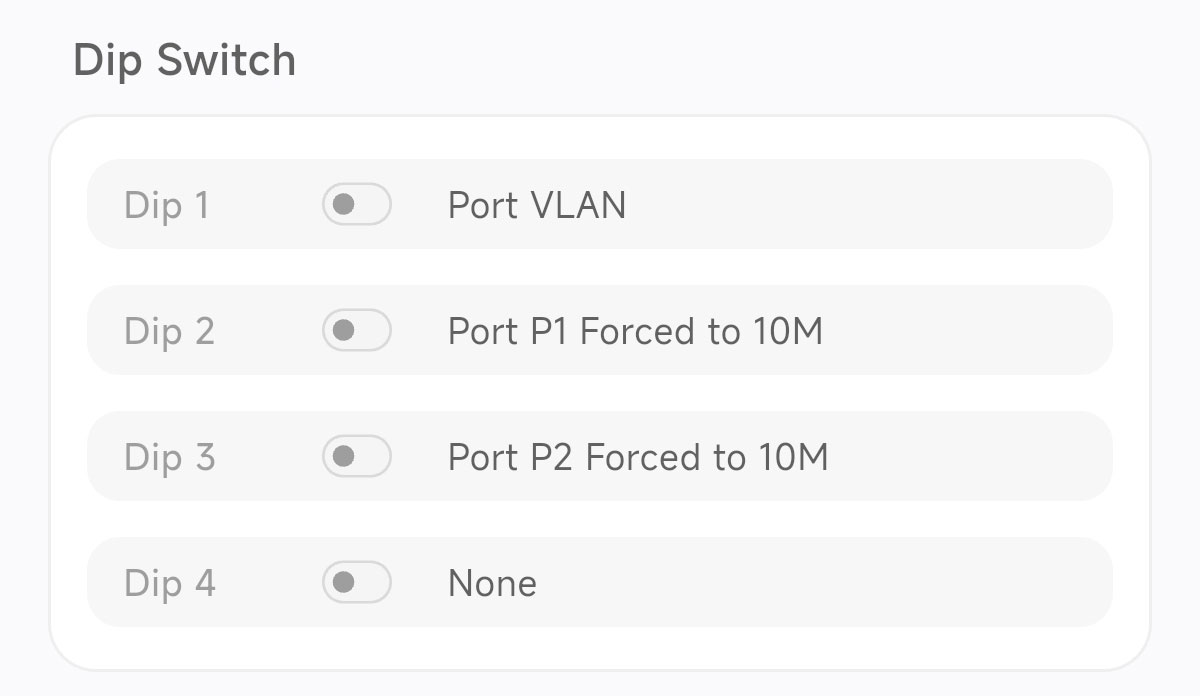The height and width of the screenshot is (696, 1200).
Task: Select 'Port P2 Forced to 10M' text
Action: click(637, 457)
